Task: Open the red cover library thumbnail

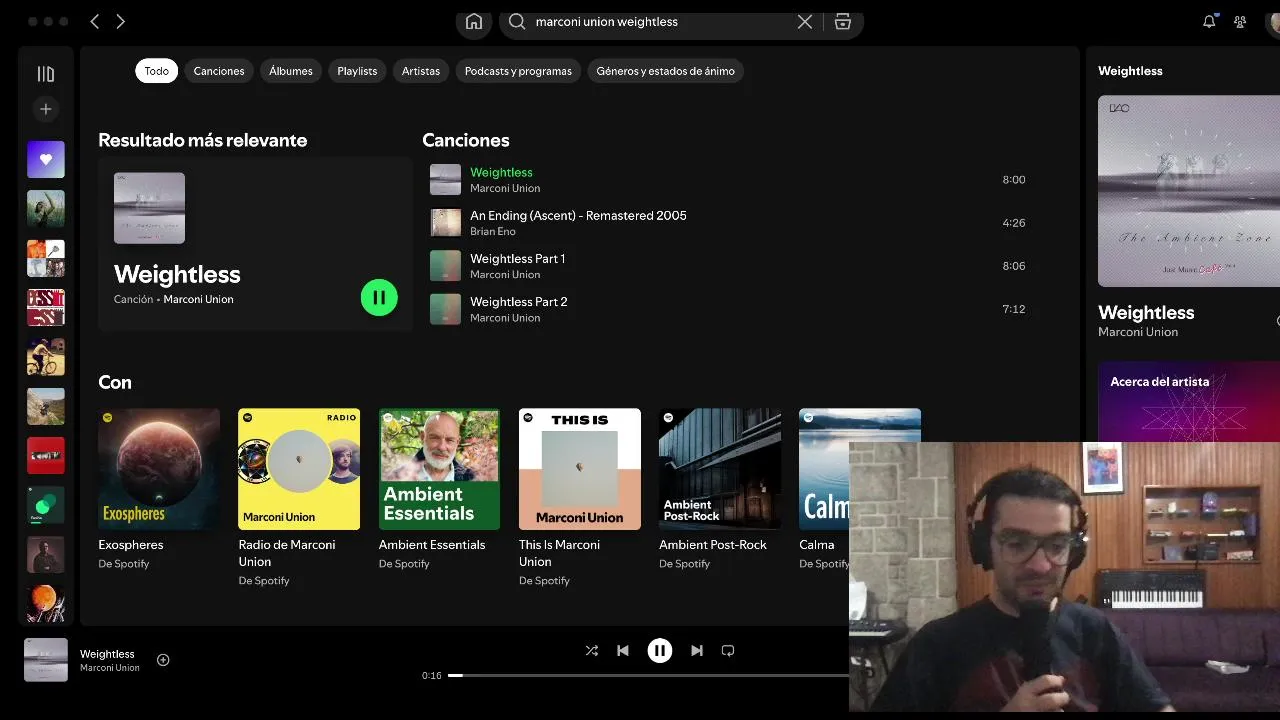Action: 46,456
